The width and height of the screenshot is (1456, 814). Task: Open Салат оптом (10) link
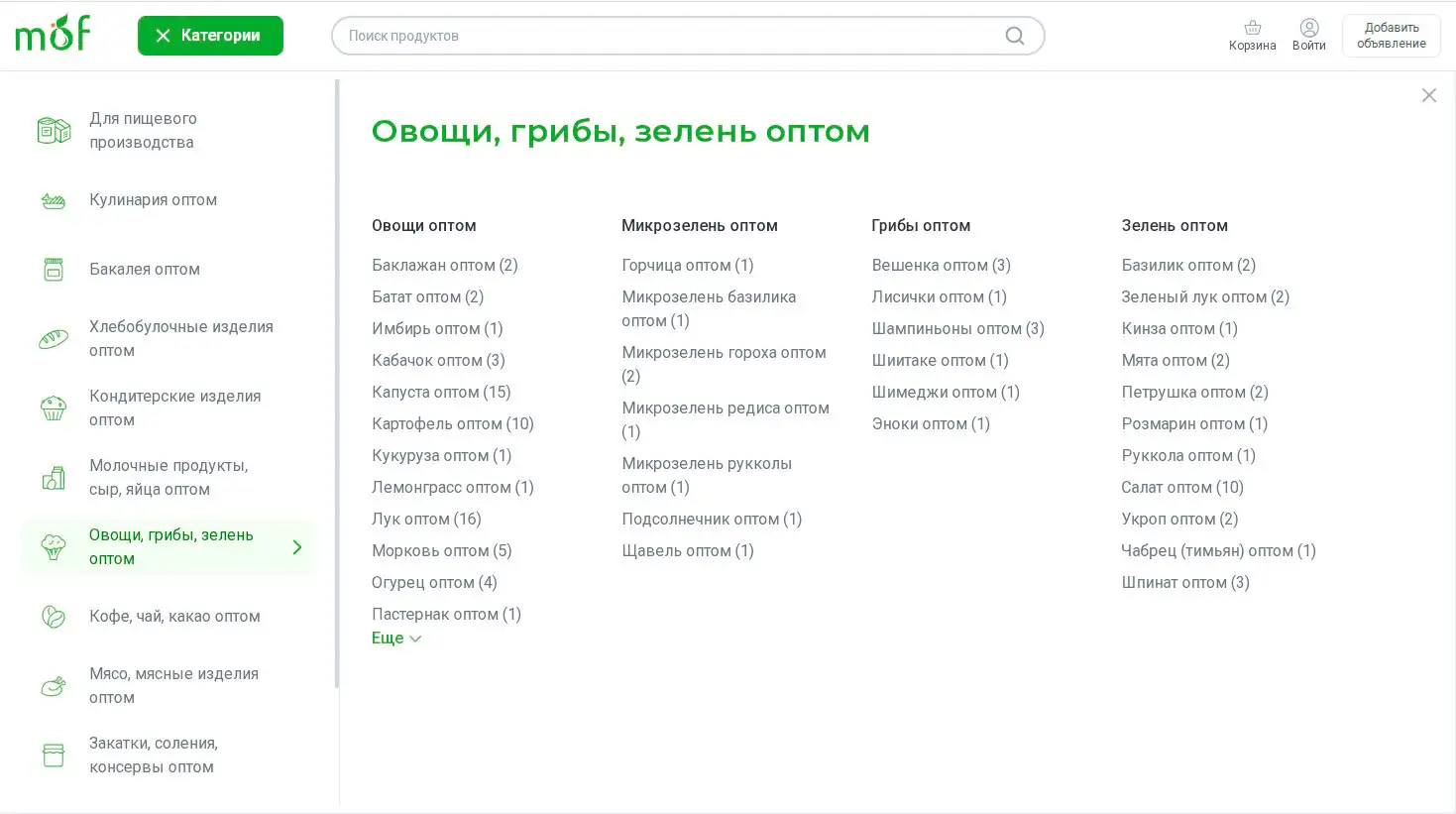click(1182, 487)
